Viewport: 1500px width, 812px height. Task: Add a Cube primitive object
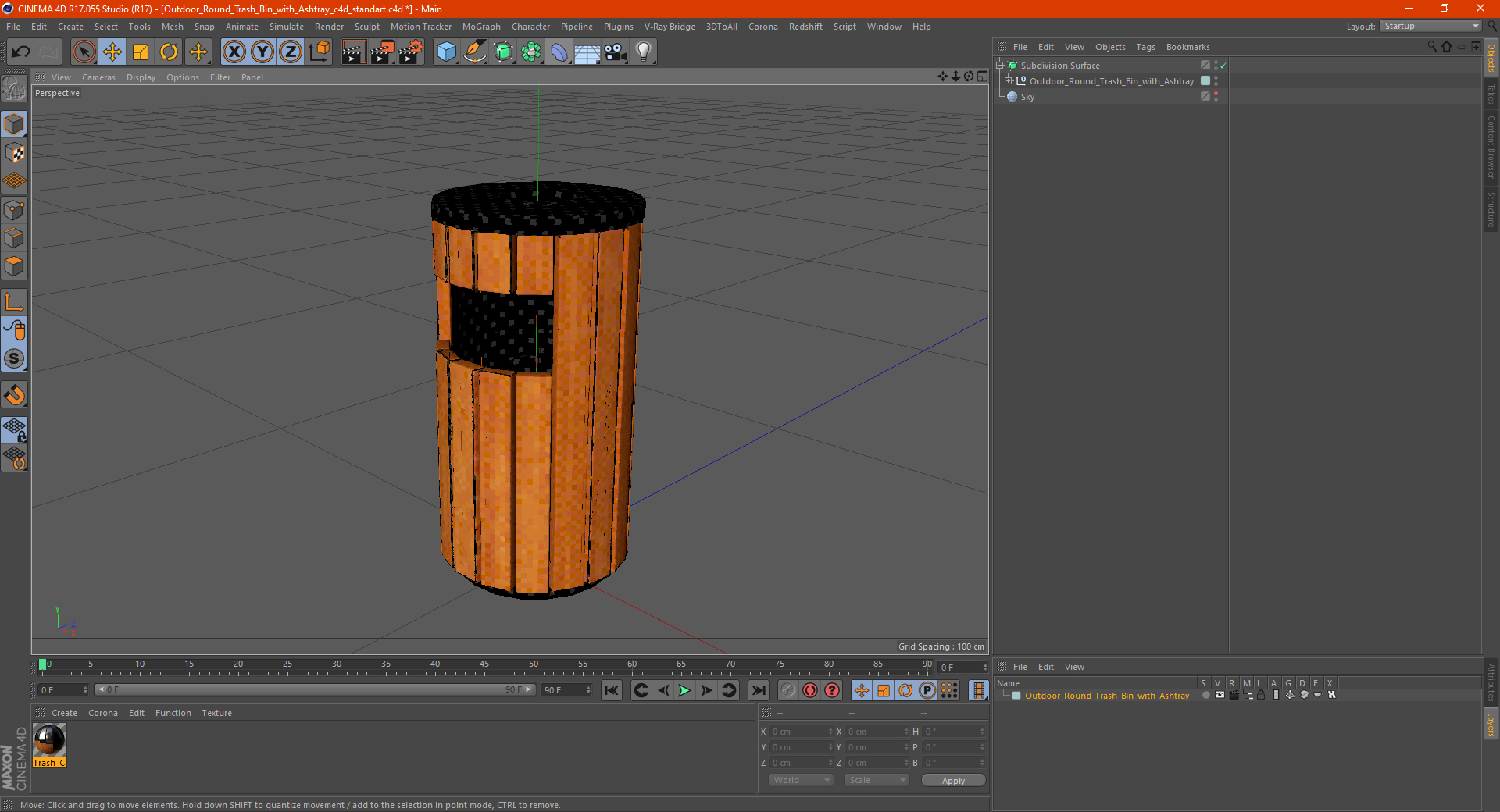(446, 52)
